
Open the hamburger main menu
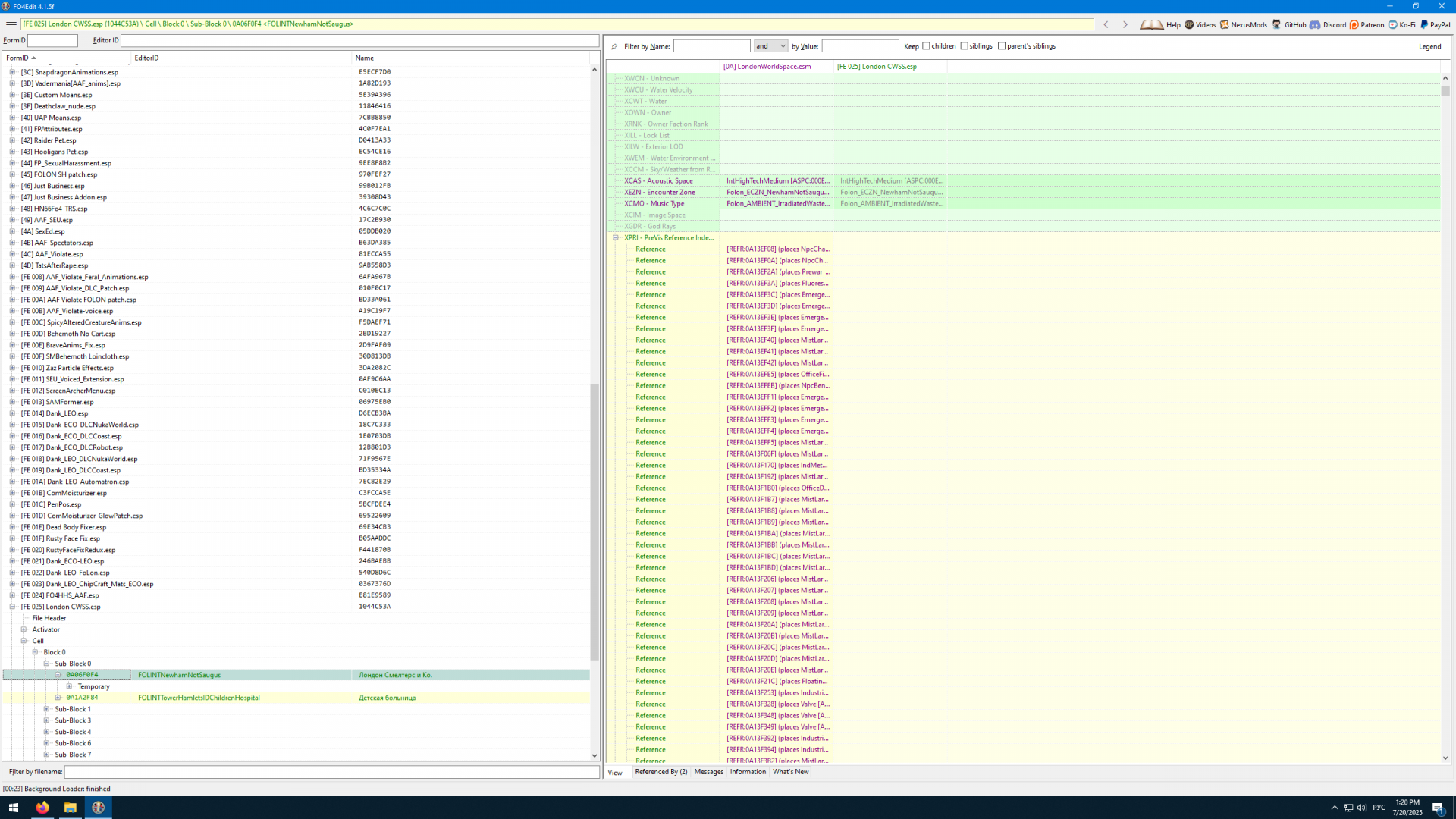tap(11, 24)
